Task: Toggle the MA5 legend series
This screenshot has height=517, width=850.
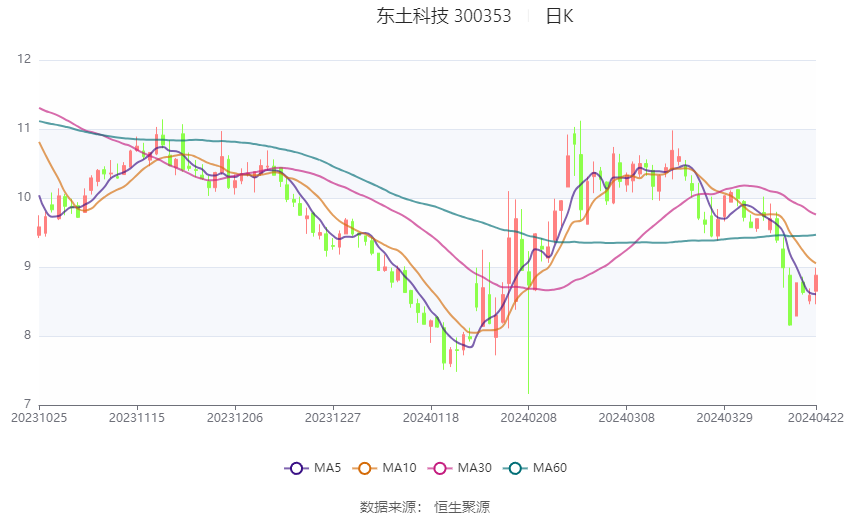Action: tap(313, 468)
